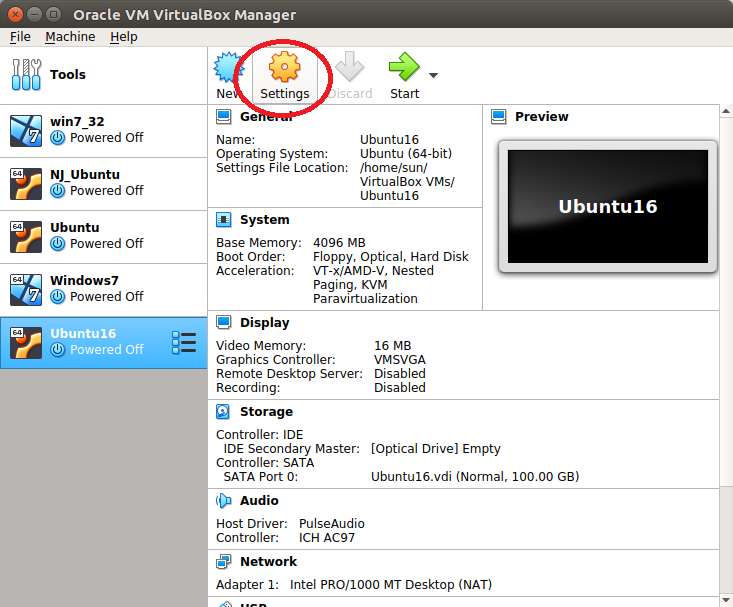Open the Network section header link
Image resolution: width=733 pixels, height=607 pixels.
pos(268,561)
